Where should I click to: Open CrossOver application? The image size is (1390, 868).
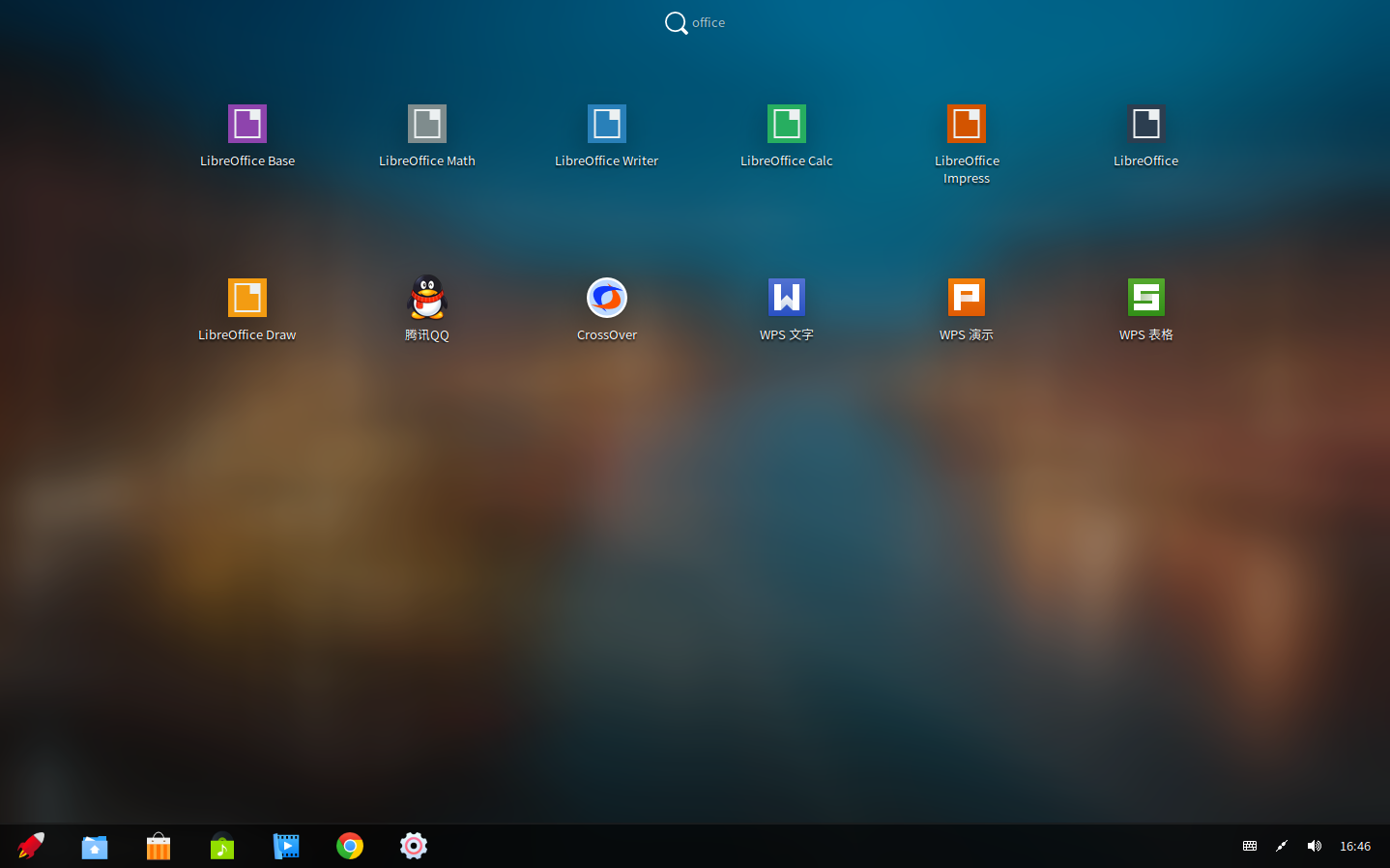(607, 298)
